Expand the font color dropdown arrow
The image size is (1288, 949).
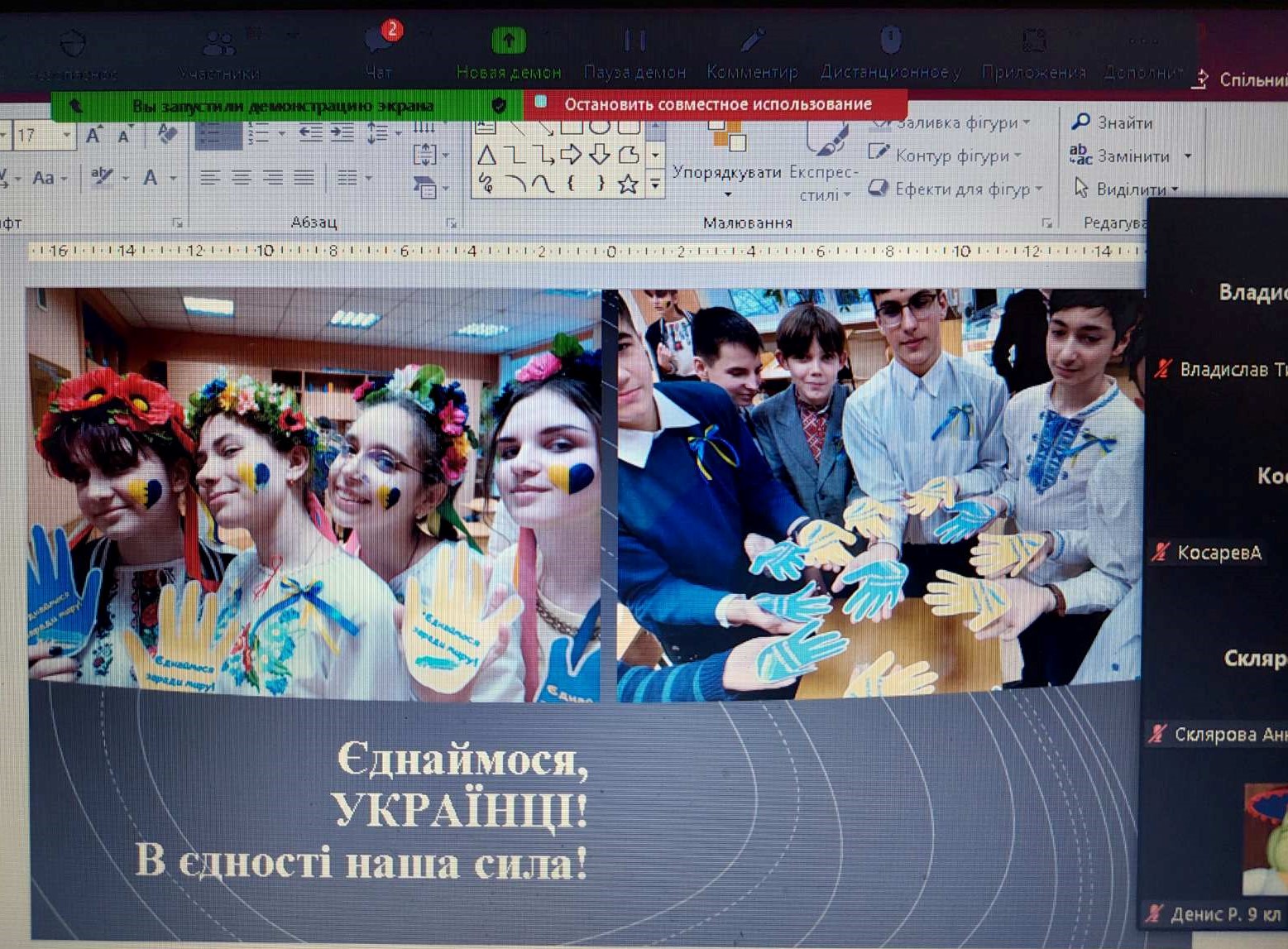coord(173,178)
